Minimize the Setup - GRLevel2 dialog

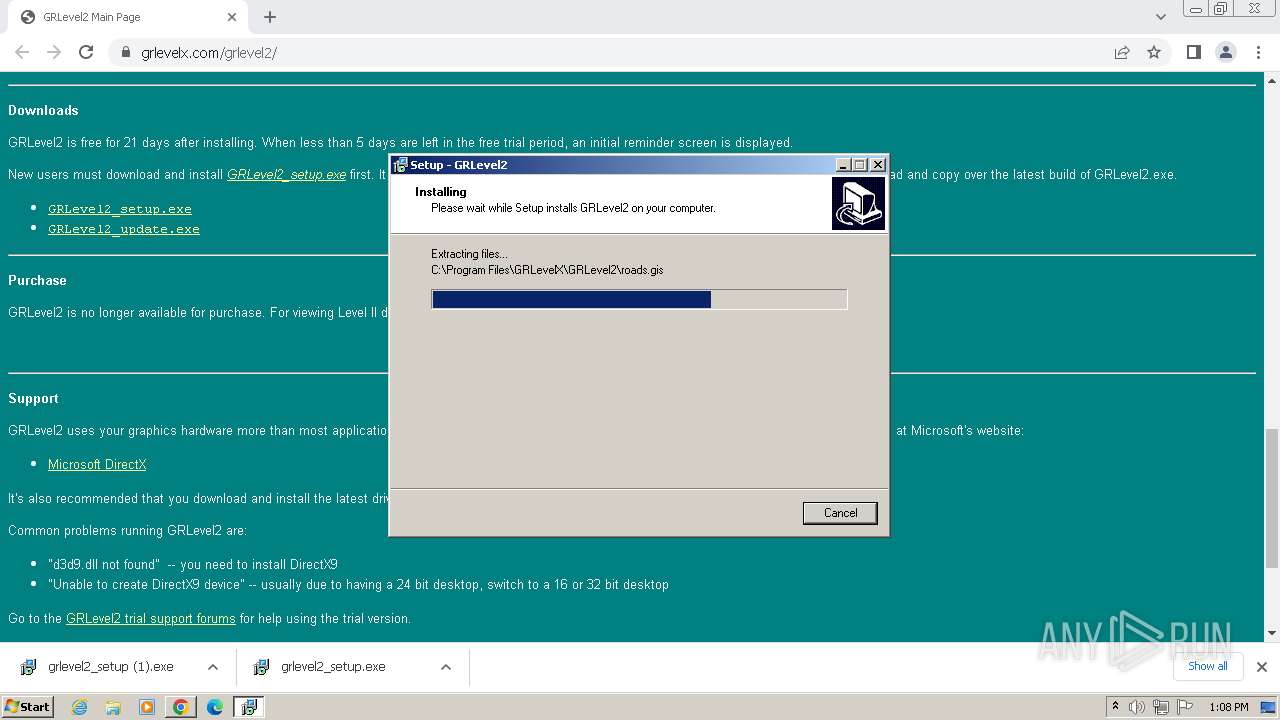(843, 165)
